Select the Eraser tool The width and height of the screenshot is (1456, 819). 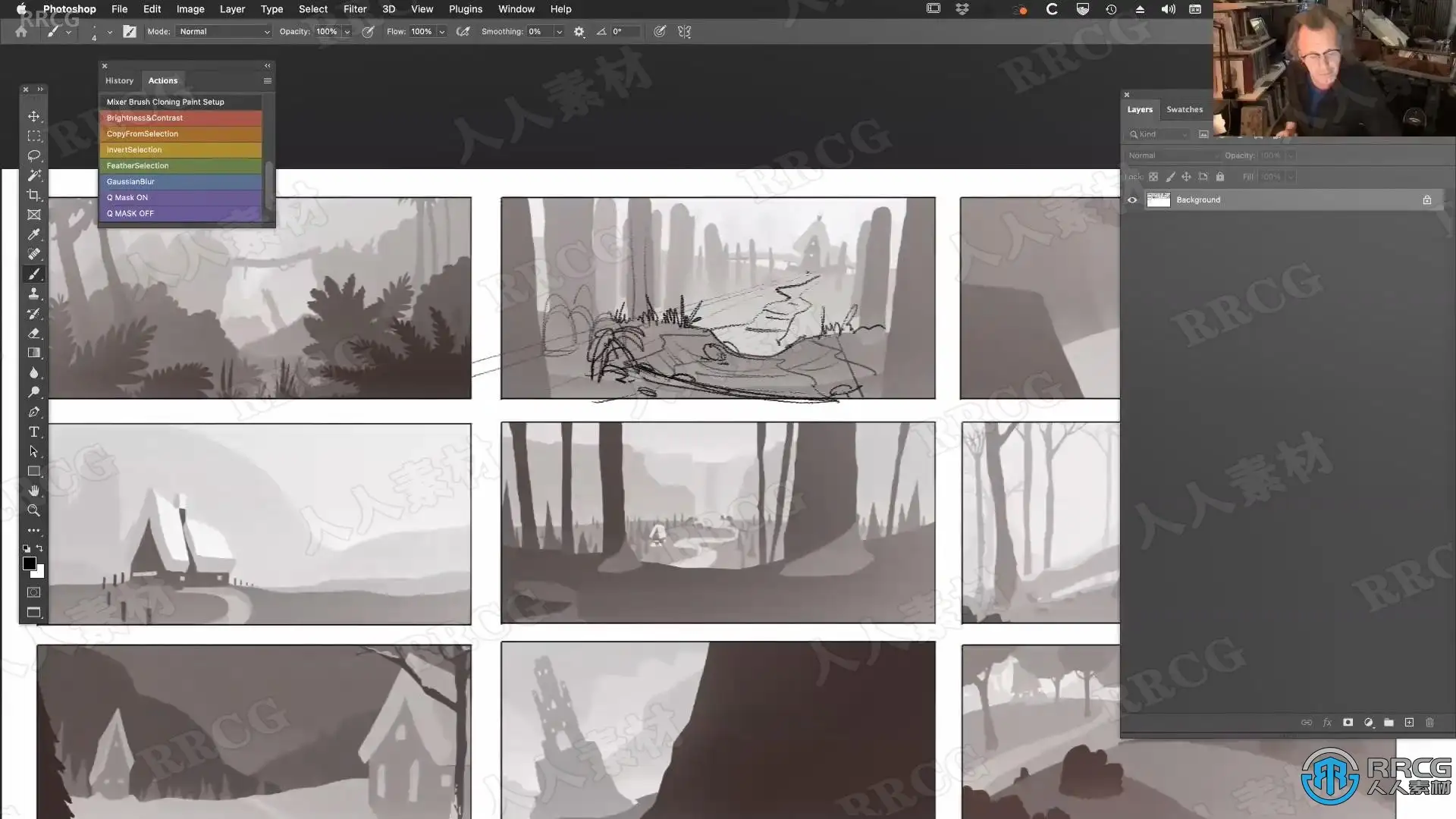33,333
